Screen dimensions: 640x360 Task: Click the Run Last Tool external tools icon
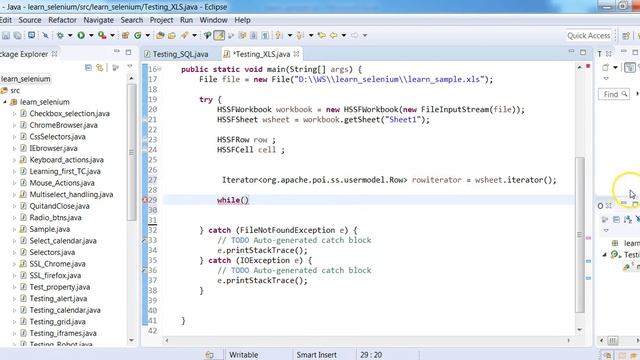(102, 36)
